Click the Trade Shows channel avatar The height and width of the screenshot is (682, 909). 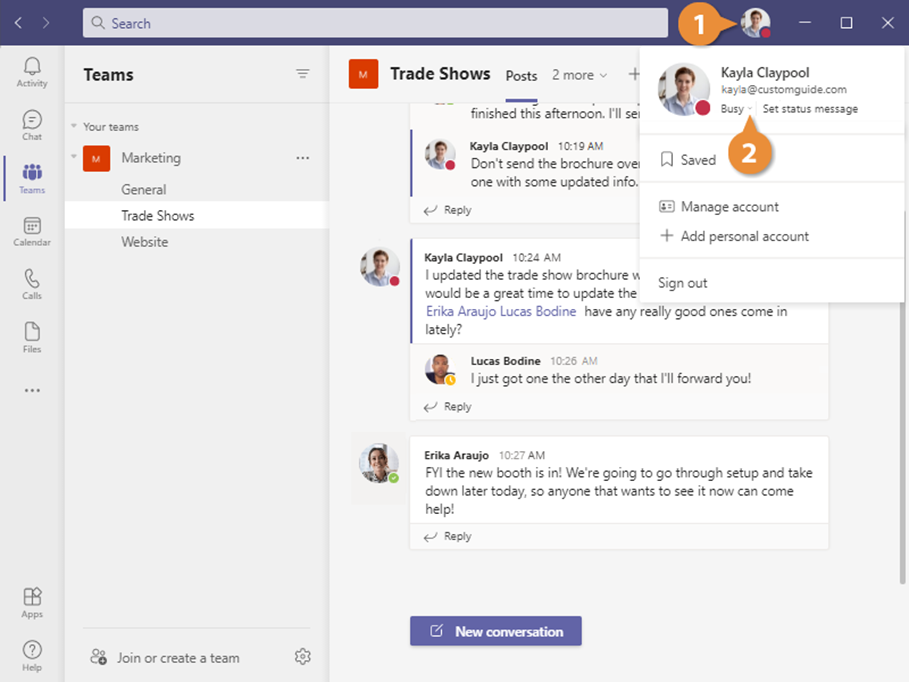tap(363, 74)
